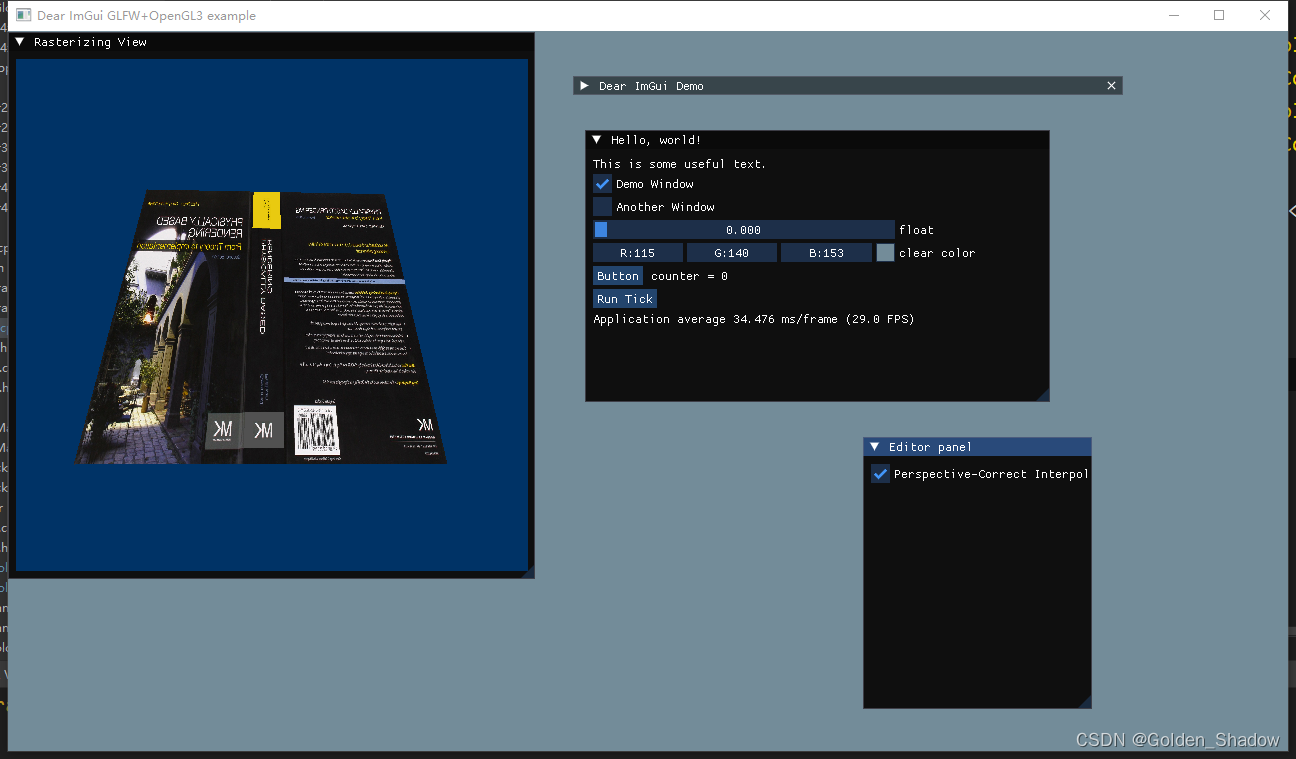This screenshot has width=1296, height=759.
Task: Close the Dear ImGui Demo window
Action: pyautogui.click(x=1111, y=86)
